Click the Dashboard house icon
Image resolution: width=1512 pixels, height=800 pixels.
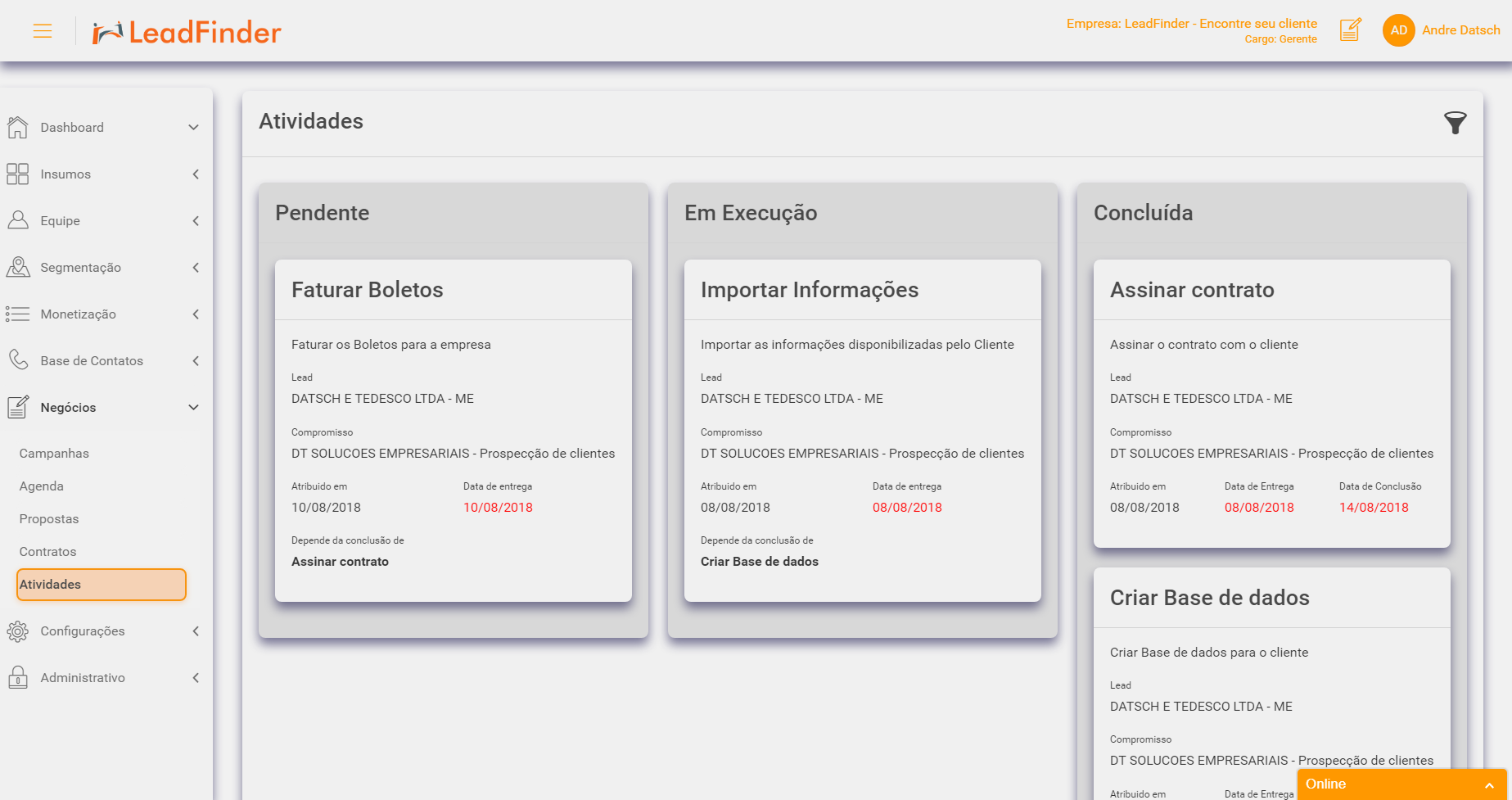pyautogui.click(x=18, y=127)
